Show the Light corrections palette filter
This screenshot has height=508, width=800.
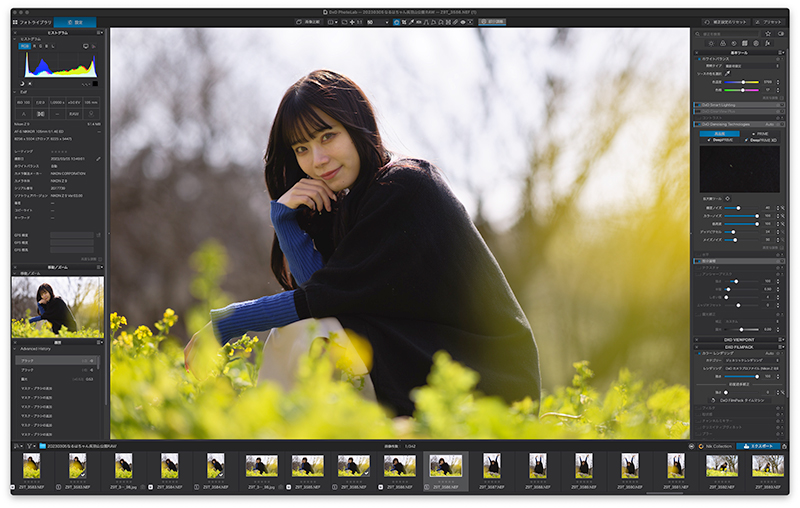(711, 43)
